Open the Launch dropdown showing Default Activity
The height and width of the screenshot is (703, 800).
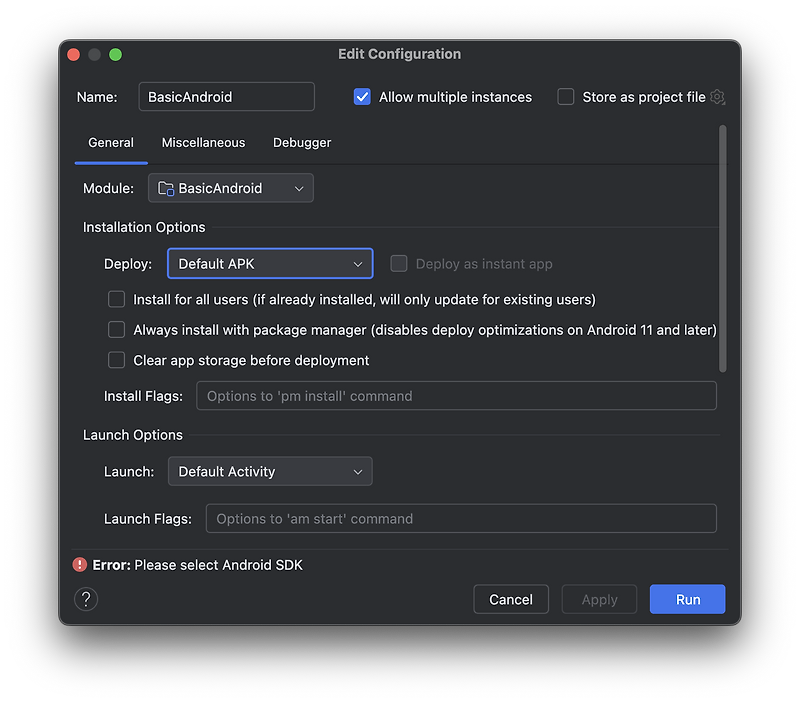[270, 471]
